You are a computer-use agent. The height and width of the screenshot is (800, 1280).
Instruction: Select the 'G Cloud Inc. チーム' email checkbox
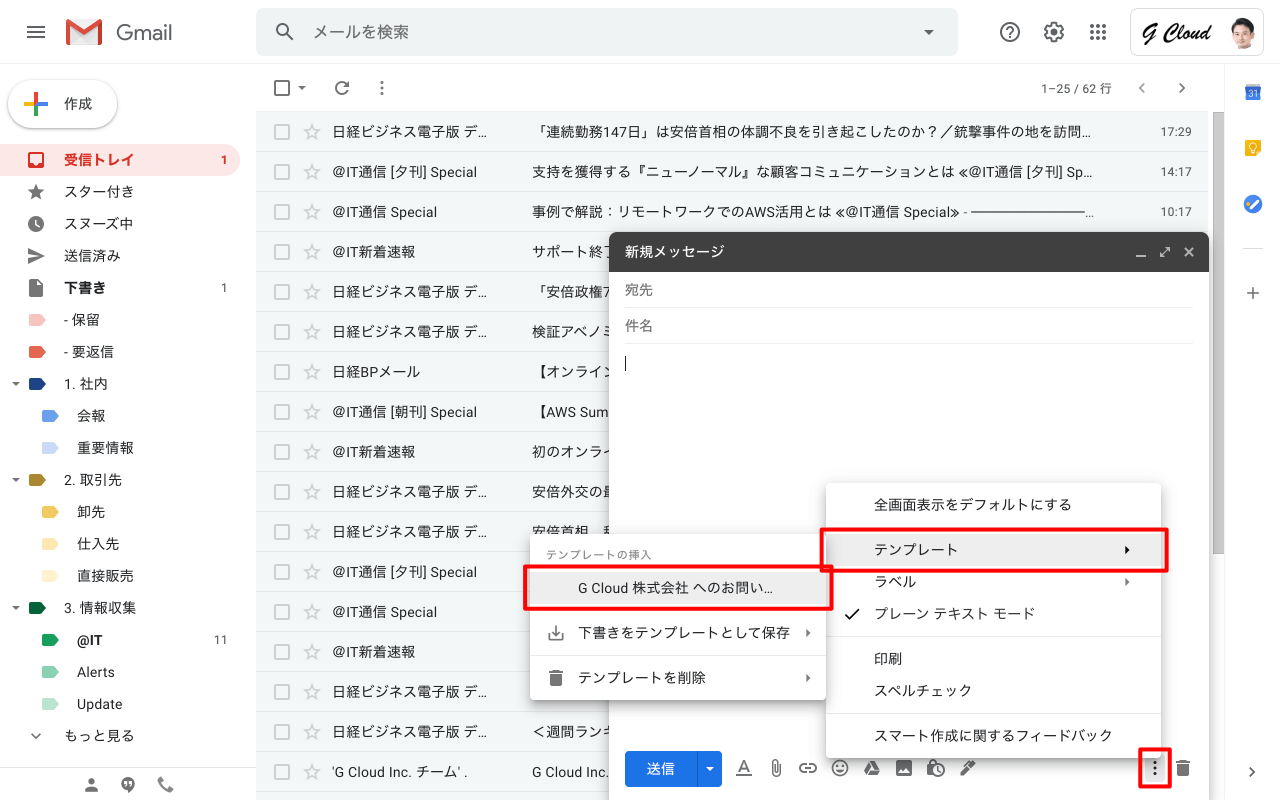282,772
